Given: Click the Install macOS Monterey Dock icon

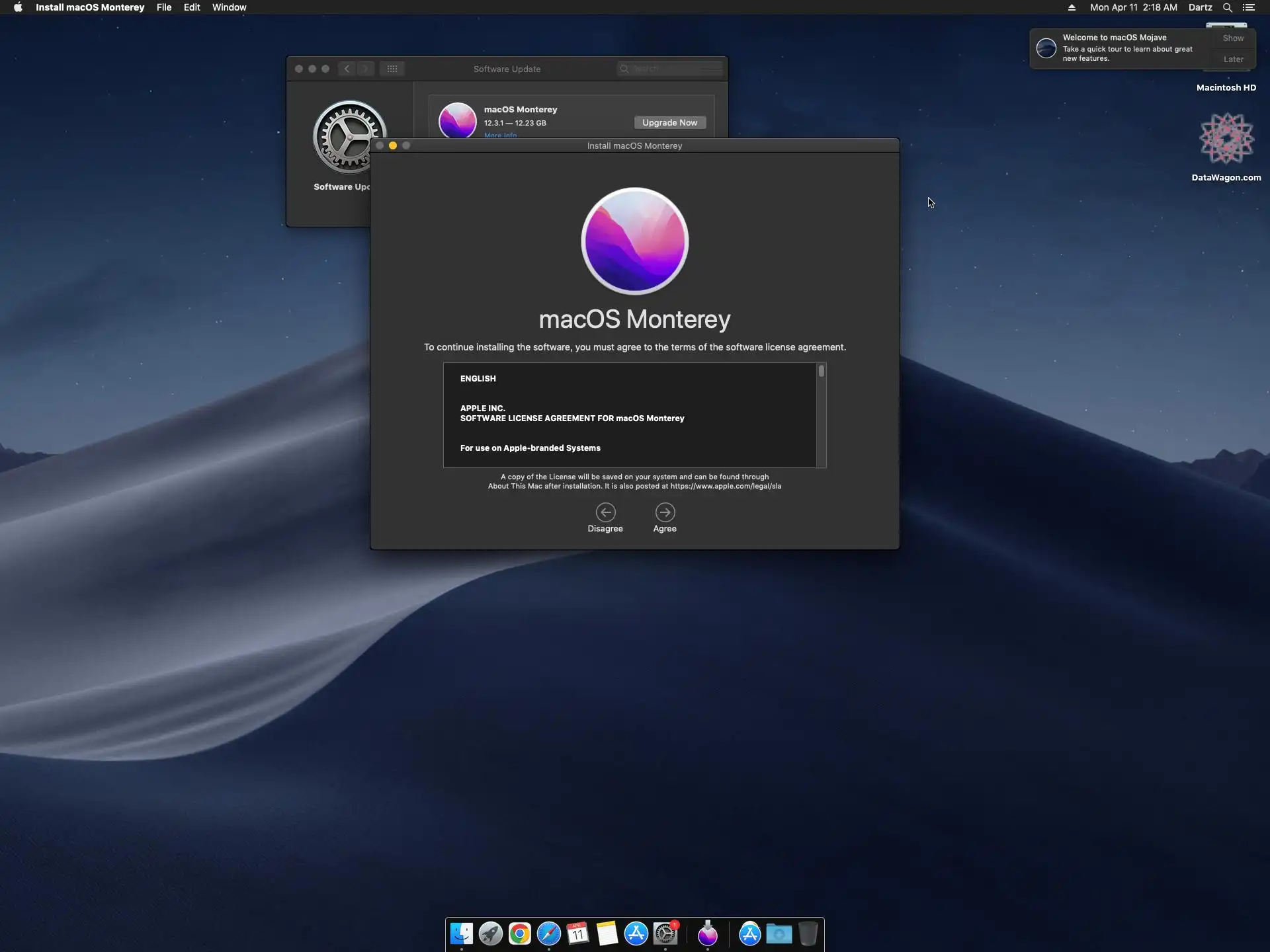Looking at the screenshot, I should coord(708,933).
